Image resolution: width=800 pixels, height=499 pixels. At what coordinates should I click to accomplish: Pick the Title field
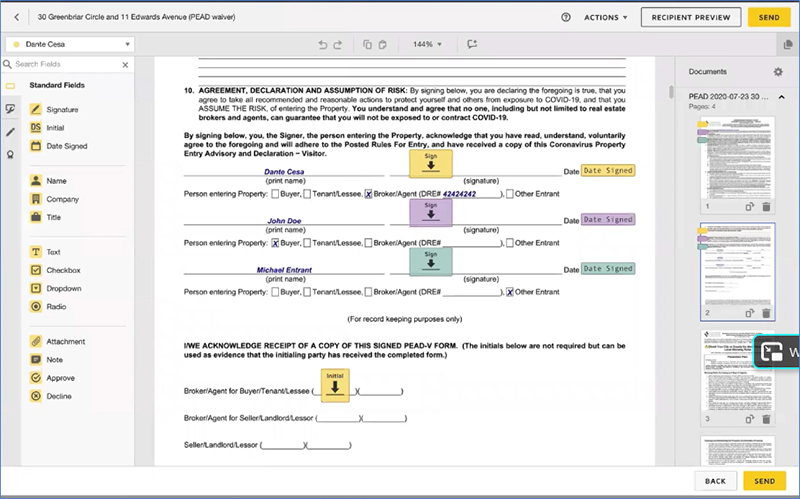tap(45, 217)
